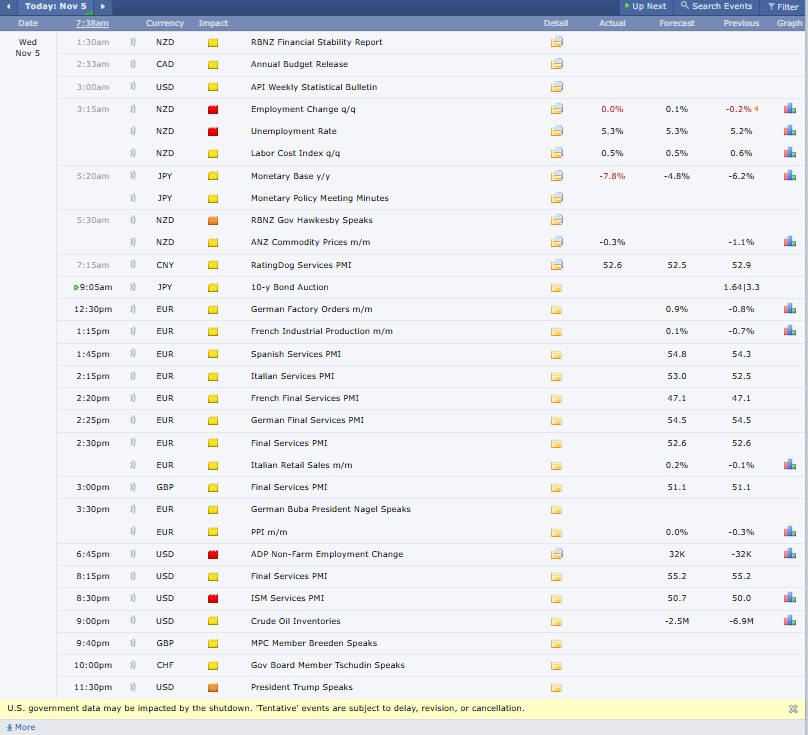Image resolution: width=808 pixels, height=735 pixels.
Task: Click orange impact icon for RBNZ Gov Hawkesby Speaks
Action: (x=213, y=220)
